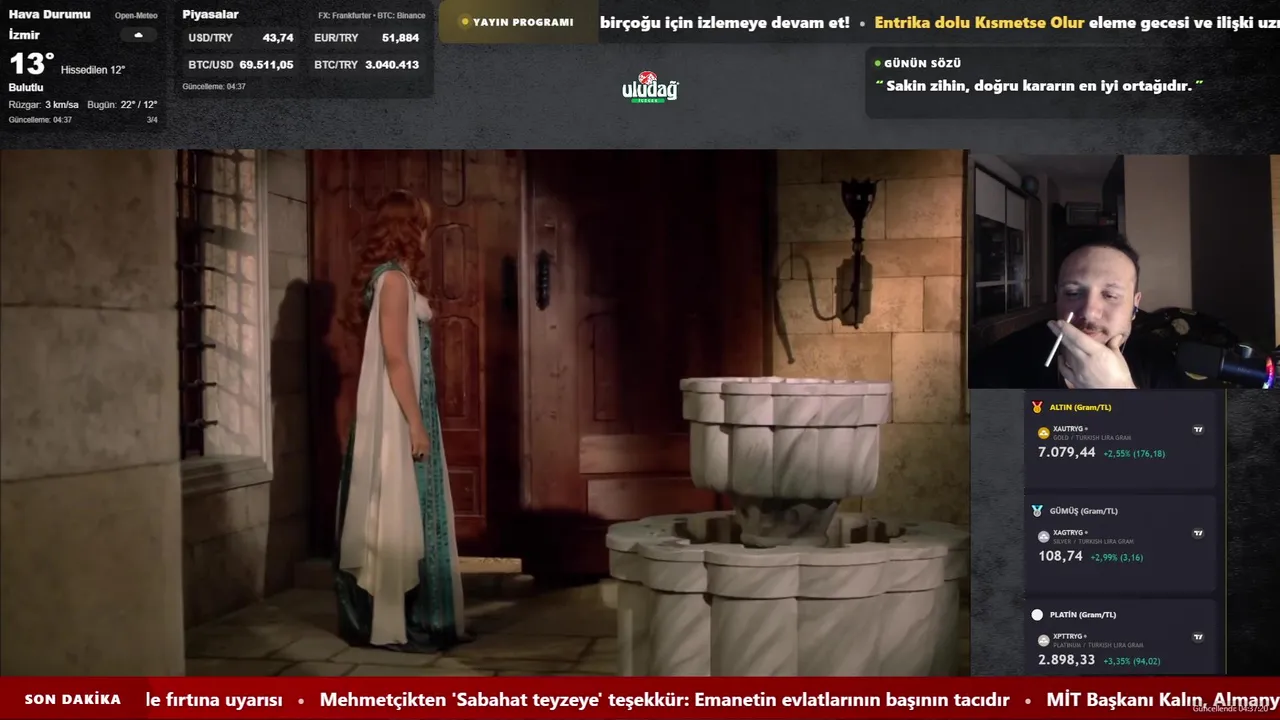Open TradingView logo in the platinum widget
This screenshot has width=1280, height=720.
point(1198,637)
